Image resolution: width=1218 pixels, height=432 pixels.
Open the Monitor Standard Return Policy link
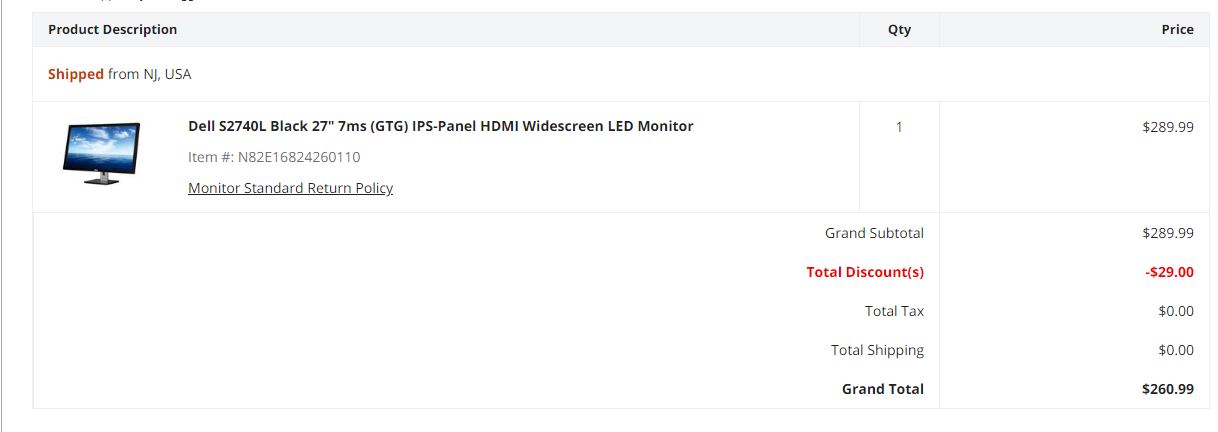(x=290, y=188)
